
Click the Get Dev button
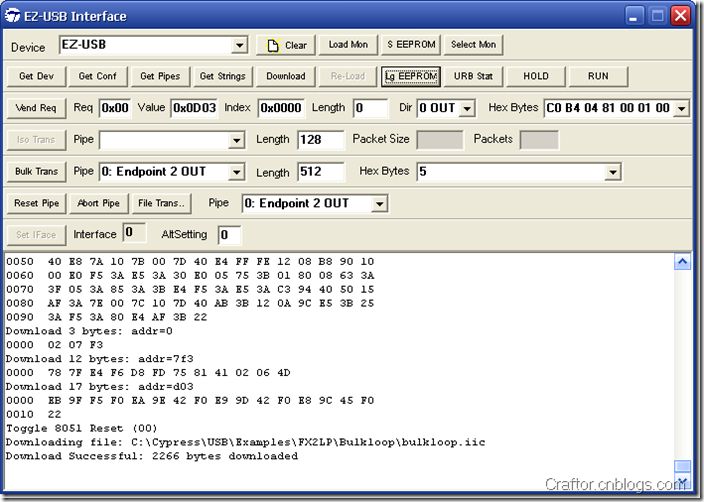(36, 76)
